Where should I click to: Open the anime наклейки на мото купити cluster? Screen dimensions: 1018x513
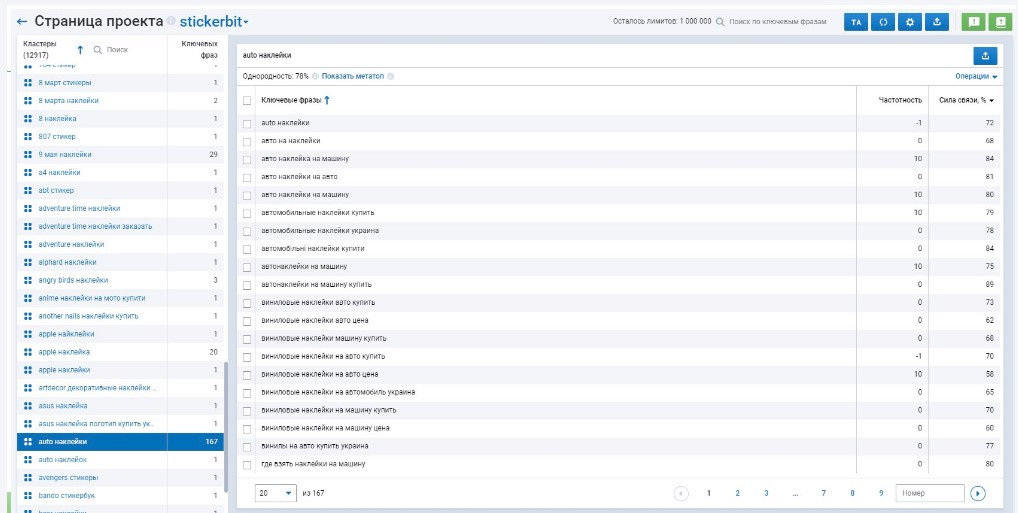point(92,298)
